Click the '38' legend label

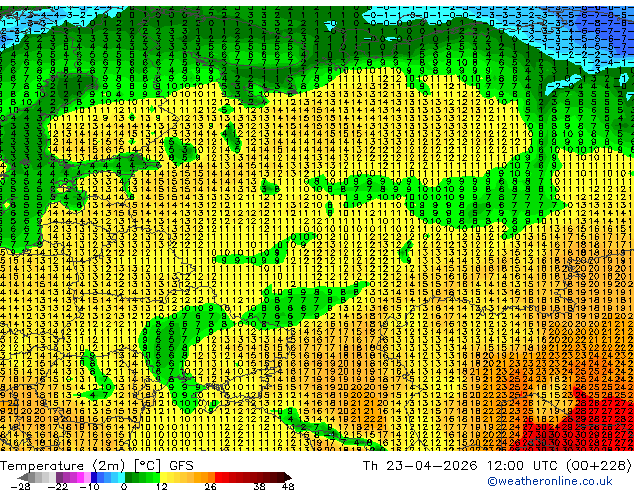pyautogui.click(x=259, y=486)
